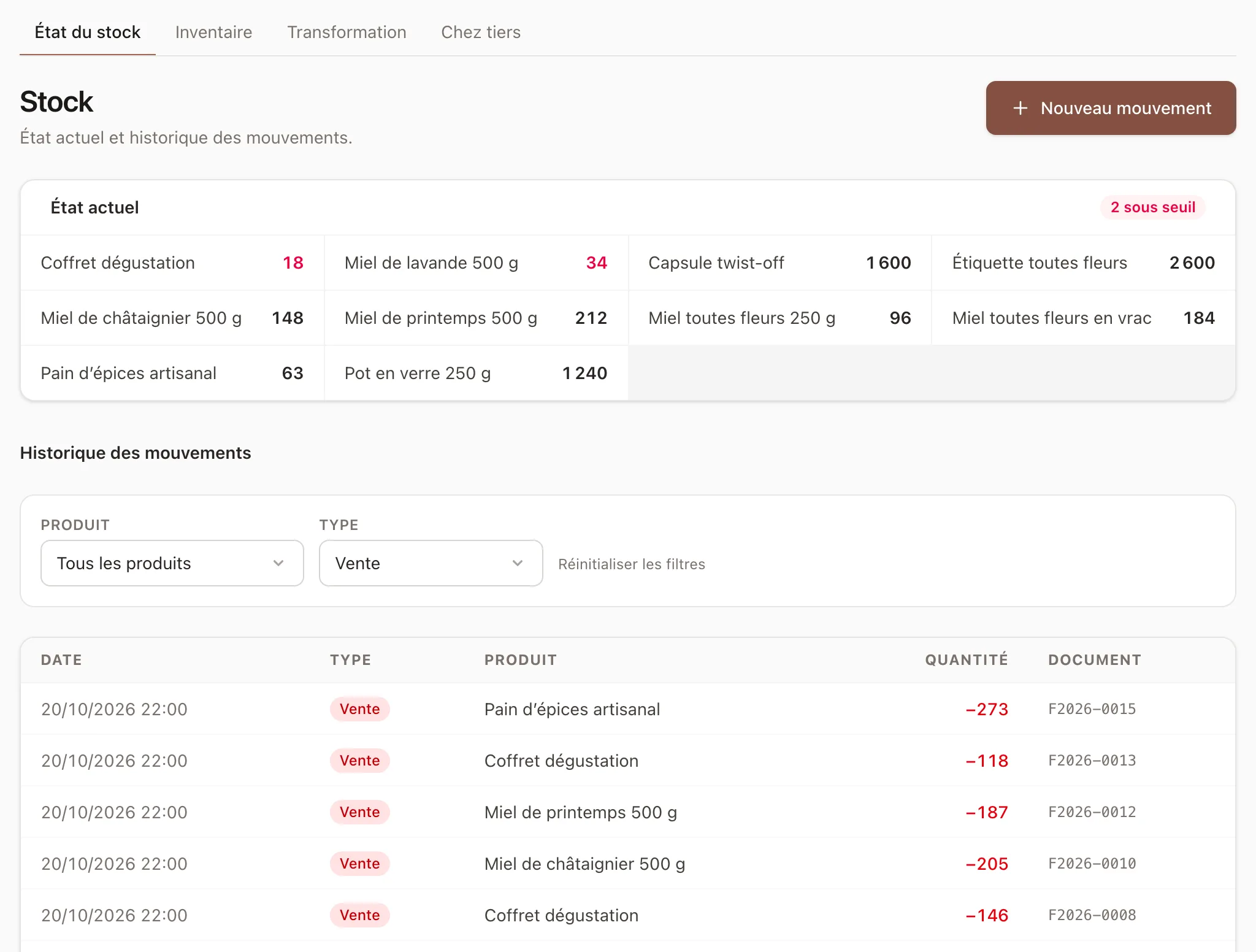Open document F2026-0015 link
This screenshot has height=952, width=1256.
[1092, 709]
